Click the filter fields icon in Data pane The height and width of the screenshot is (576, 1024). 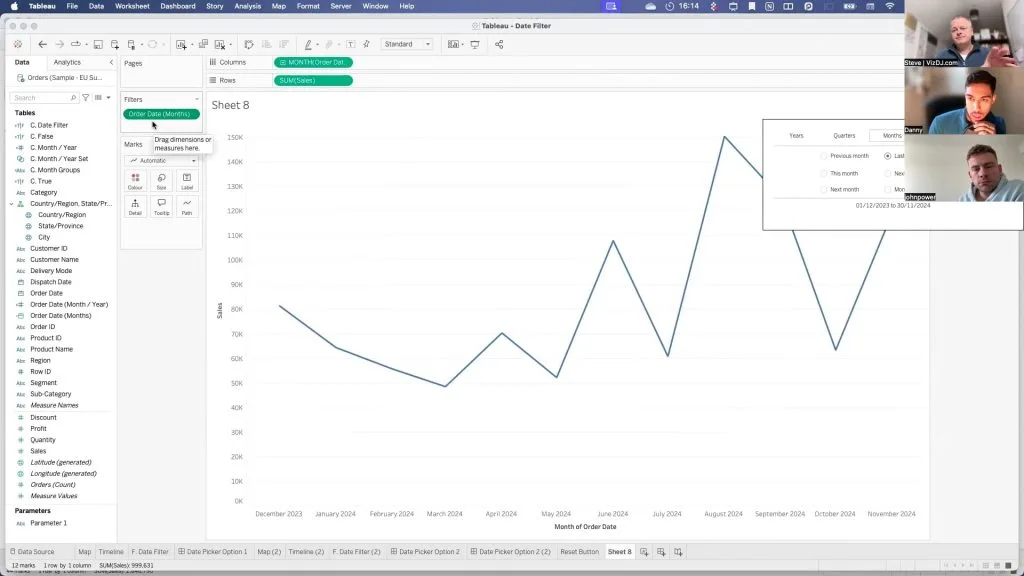click(x=86, y=97)
